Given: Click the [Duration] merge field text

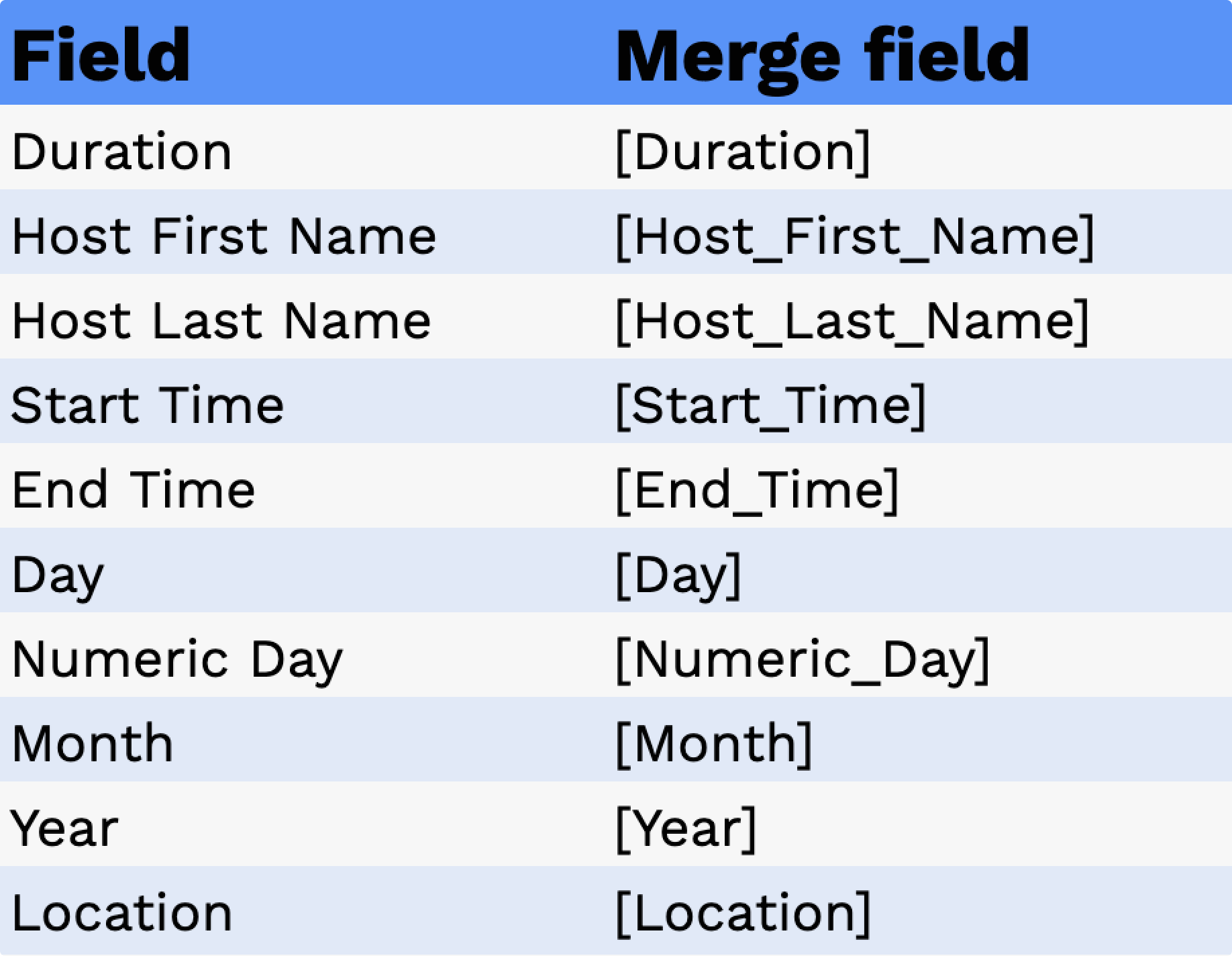Looking at the screenshot, I should pyautogui.click(x=743, y=153).
